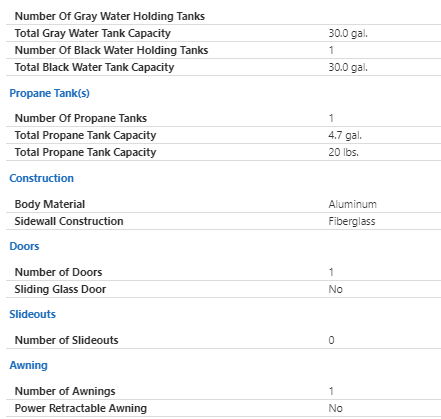Click the Sidewall Construction label
This screenshot has height=419, width=441.
(x=69, y=221)
